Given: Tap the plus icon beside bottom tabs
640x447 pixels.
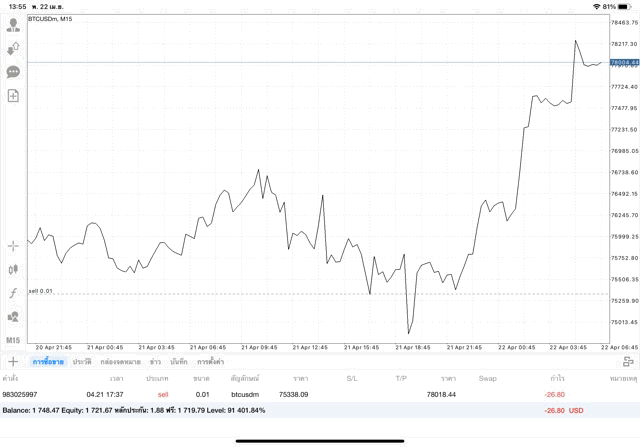Looking at the screenshot, I should pos(13,361).
